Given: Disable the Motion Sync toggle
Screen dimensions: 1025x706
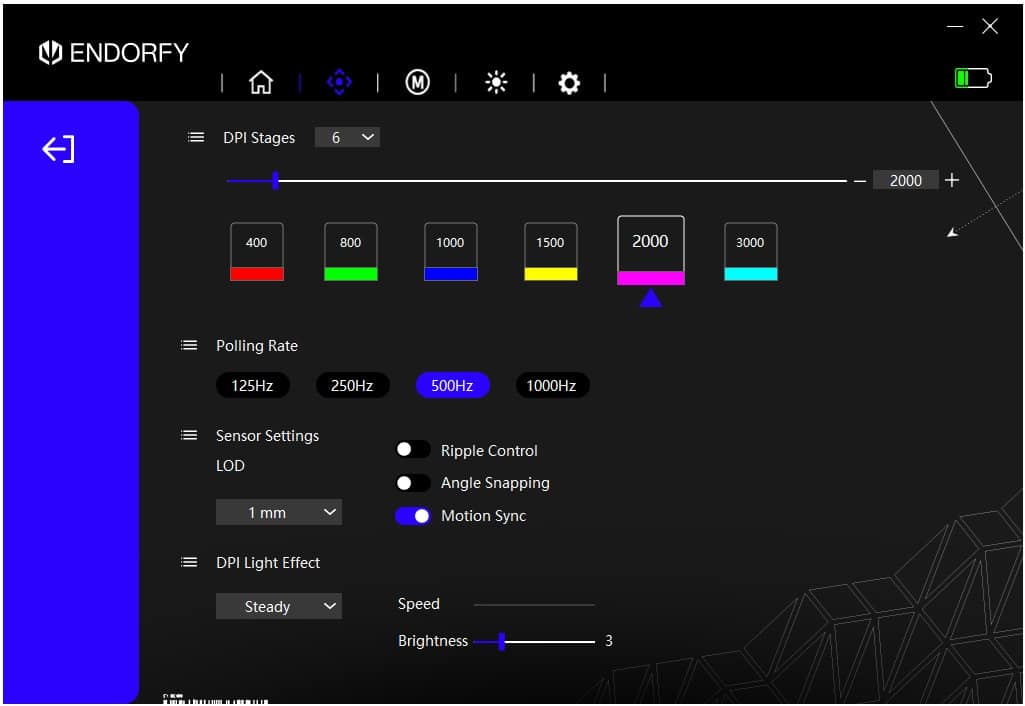Looking at the screenshot, I should click(412, 516).
